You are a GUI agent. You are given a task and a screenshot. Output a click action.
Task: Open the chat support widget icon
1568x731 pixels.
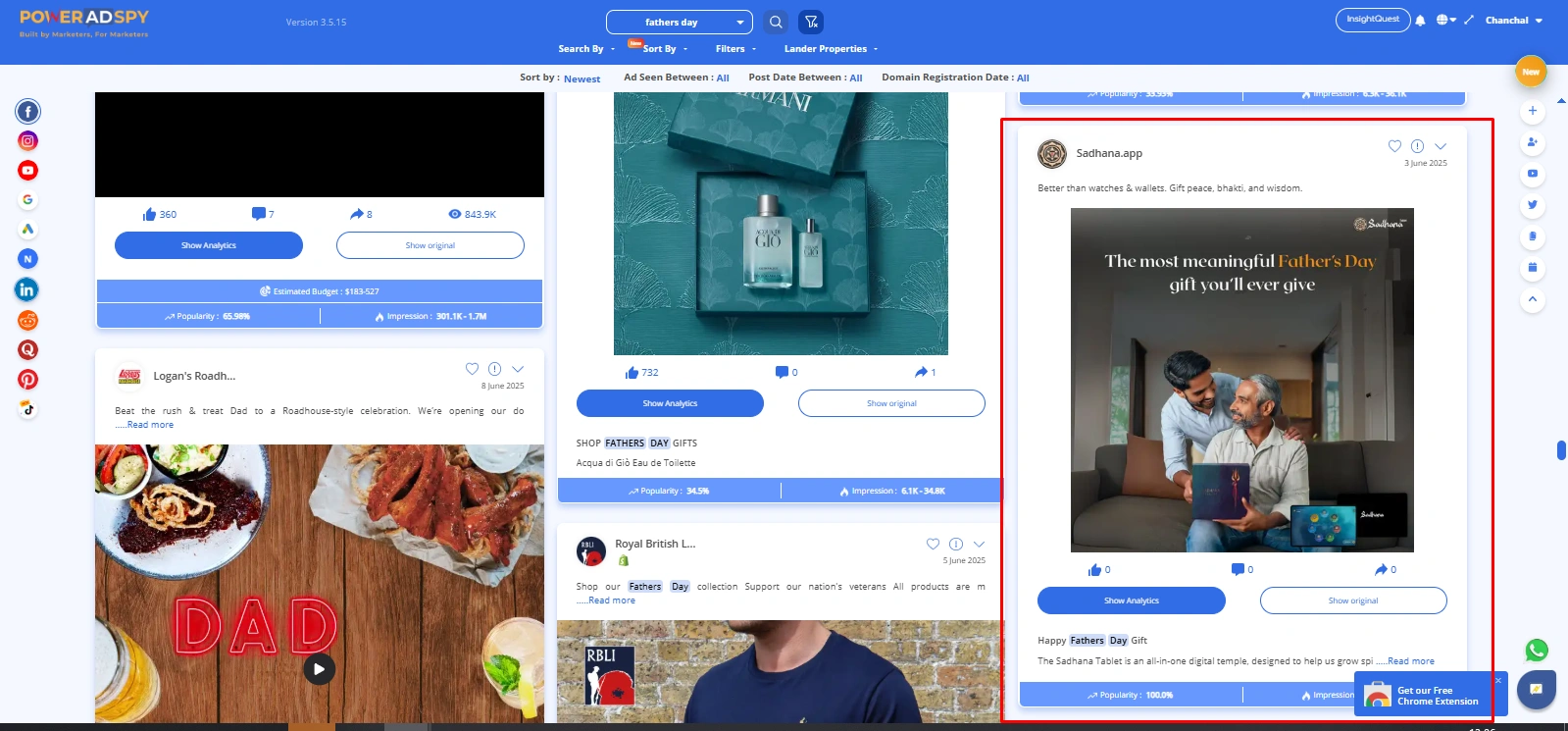pyautogui.click(x=1536, y=689)
